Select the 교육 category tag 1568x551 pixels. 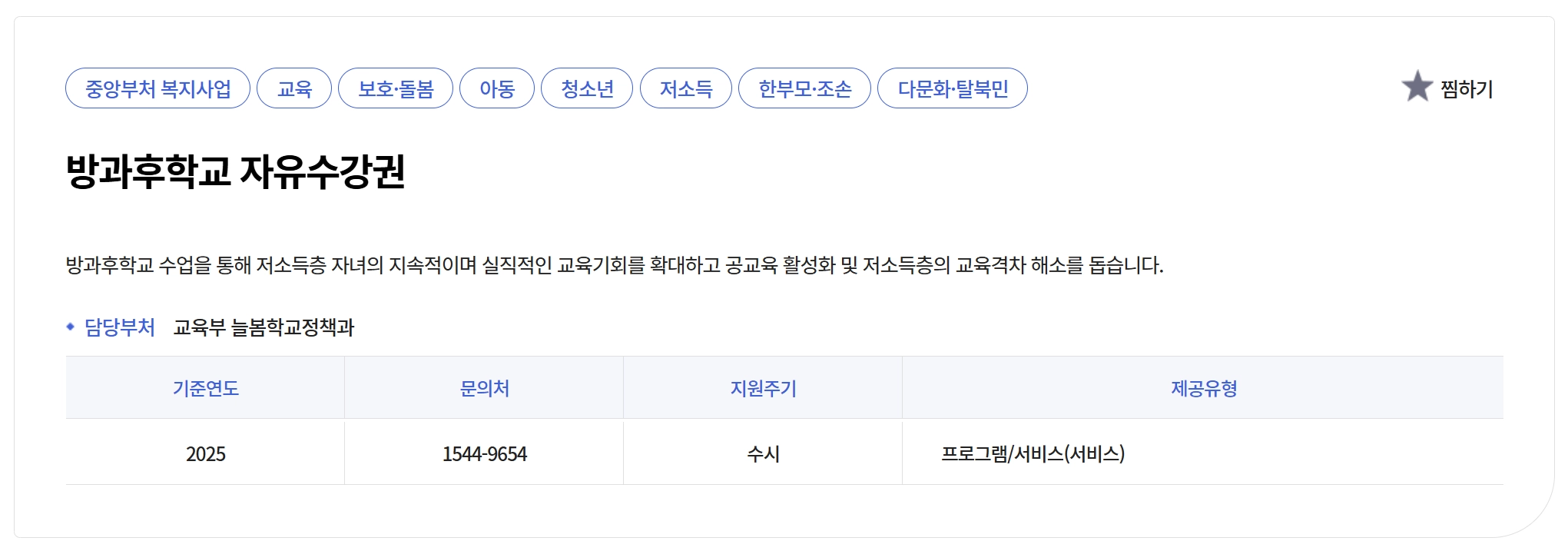(294, 88)
